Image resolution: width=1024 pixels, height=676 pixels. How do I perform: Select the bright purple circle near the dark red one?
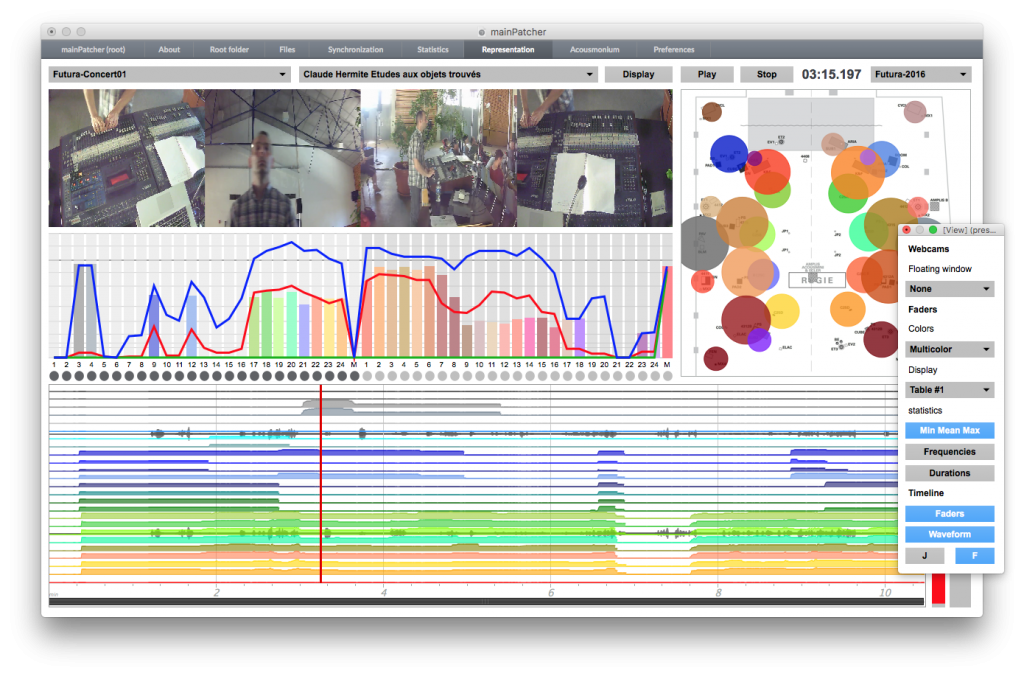point(759,340)
